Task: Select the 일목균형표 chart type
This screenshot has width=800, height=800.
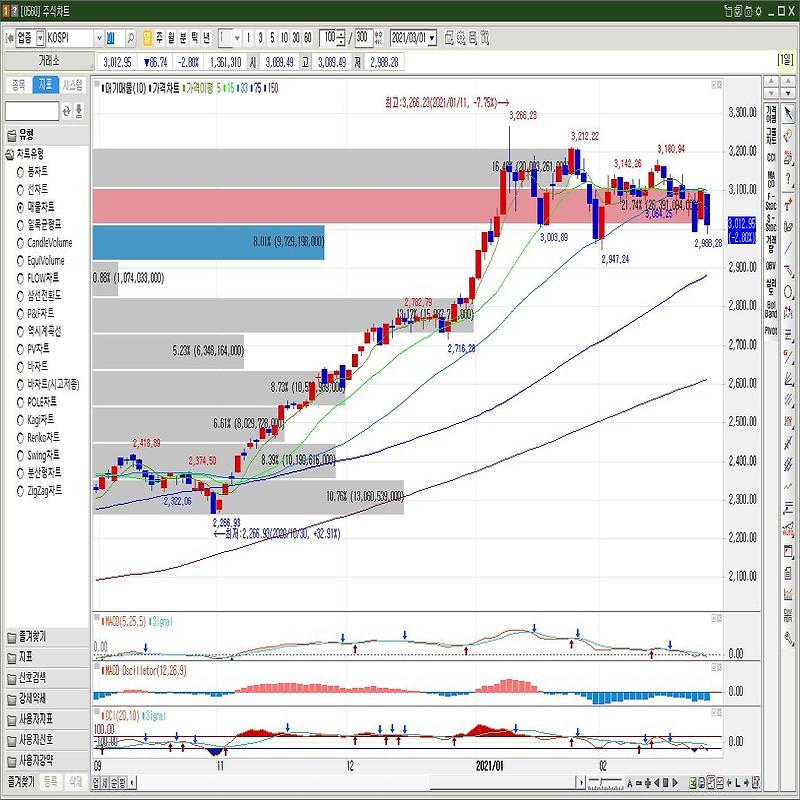Action: (x=39, y=224)
